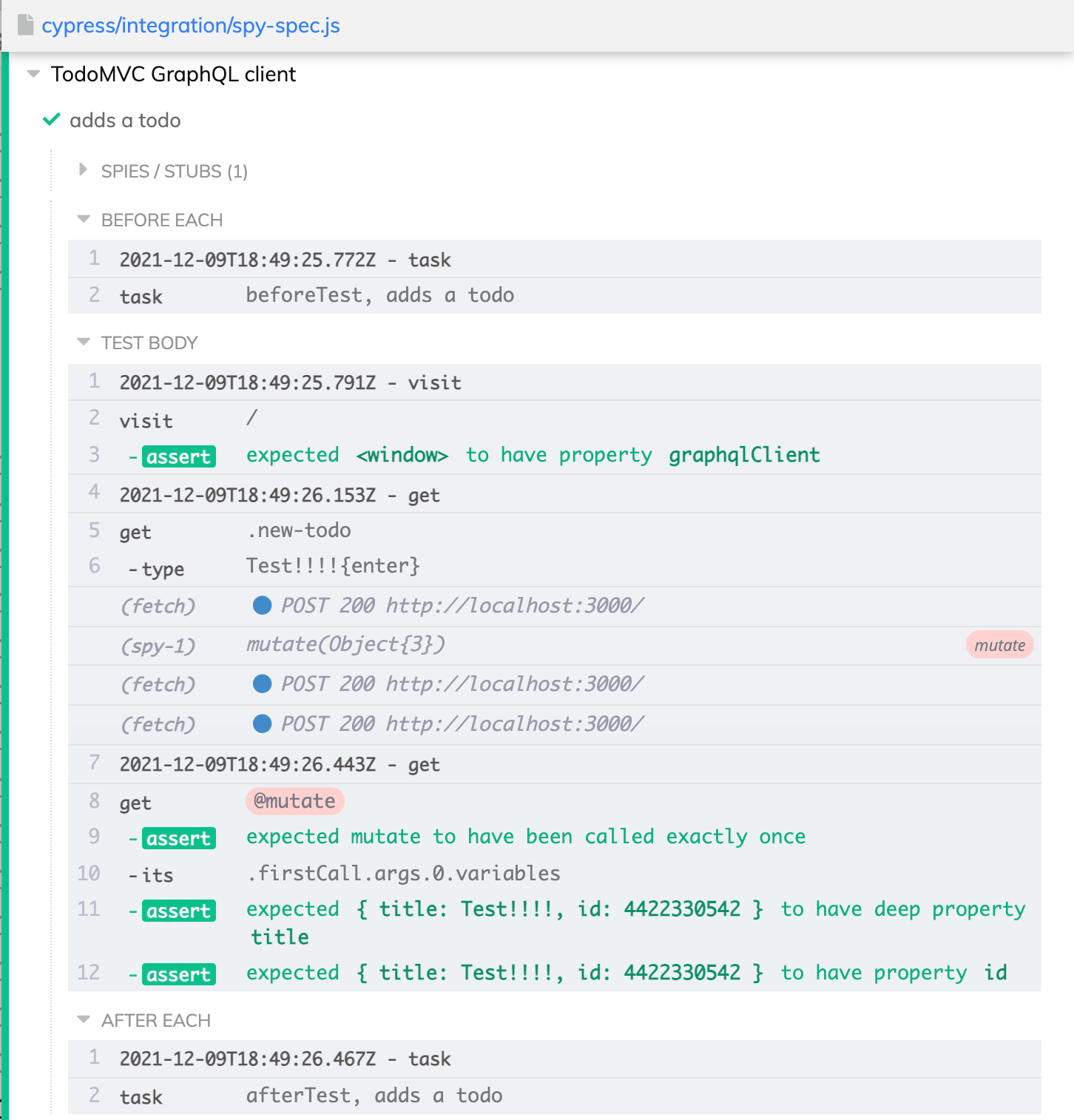Click the @mutate badge on the get command

294,800
